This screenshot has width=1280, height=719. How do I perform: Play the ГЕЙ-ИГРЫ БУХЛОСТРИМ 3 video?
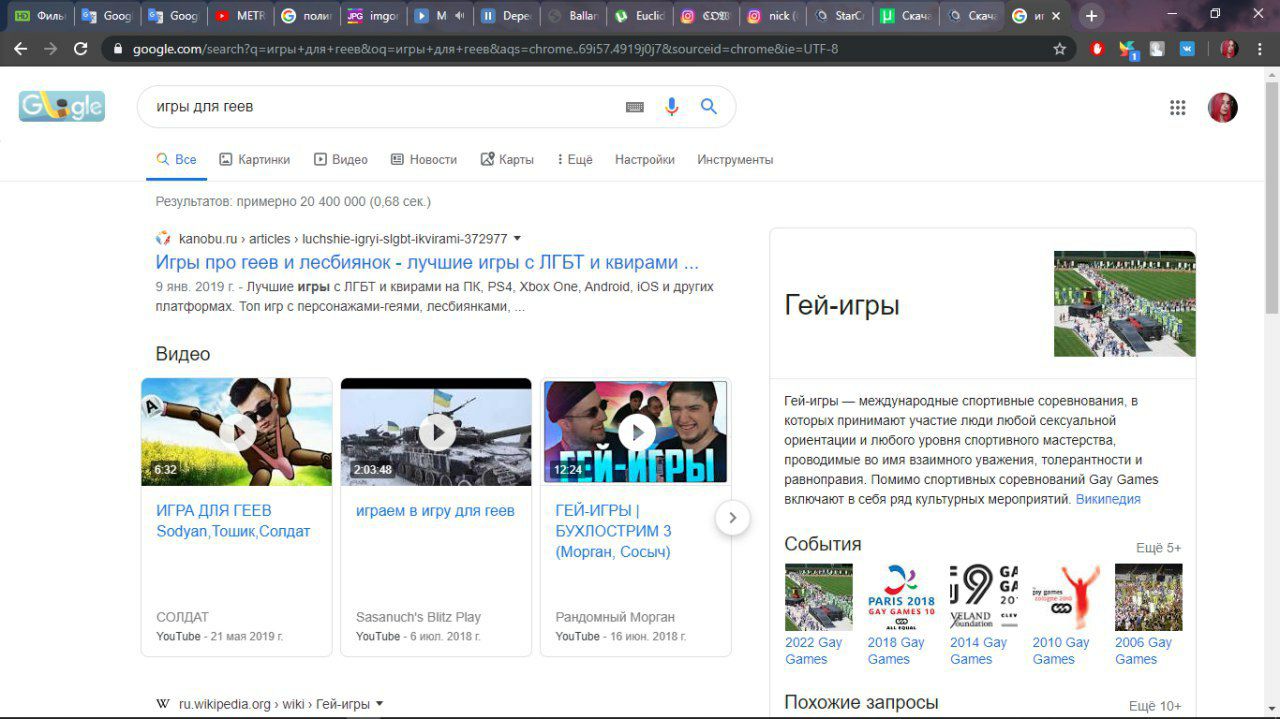pyautogui.click(x=636, y=432)
